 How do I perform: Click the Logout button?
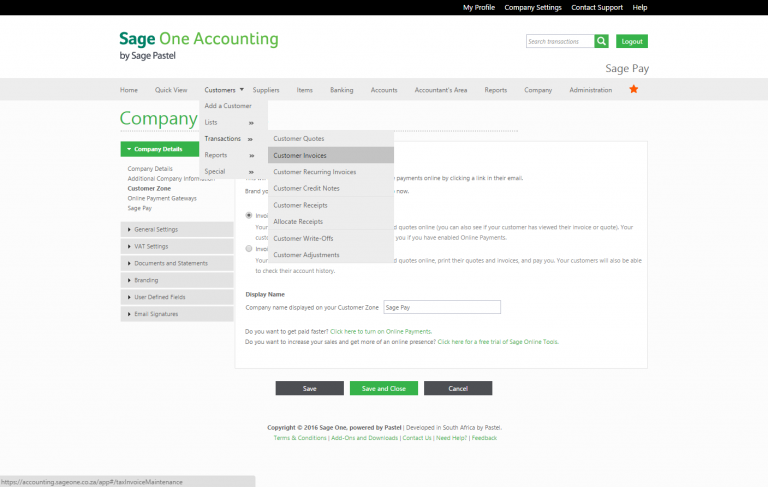coord(632,41)
